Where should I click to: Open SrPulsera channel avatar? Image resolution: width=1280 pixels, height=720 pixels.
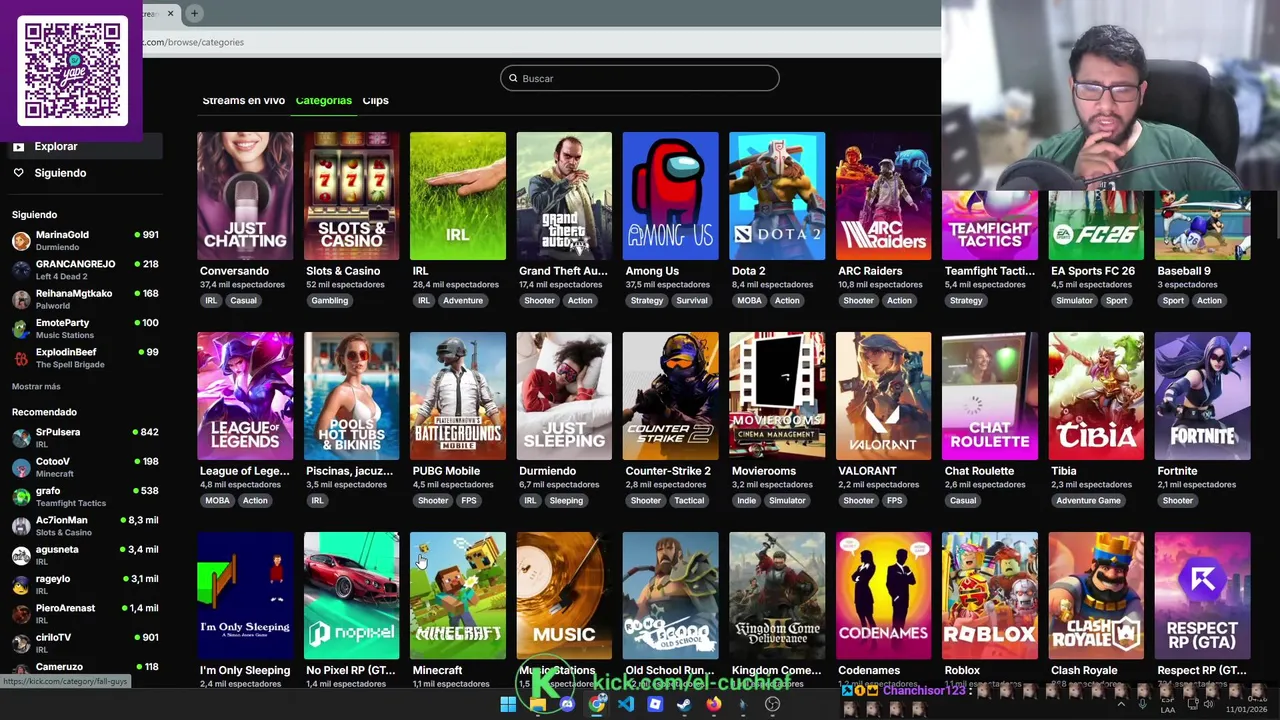pyautogui.click(x=21, y=438)
